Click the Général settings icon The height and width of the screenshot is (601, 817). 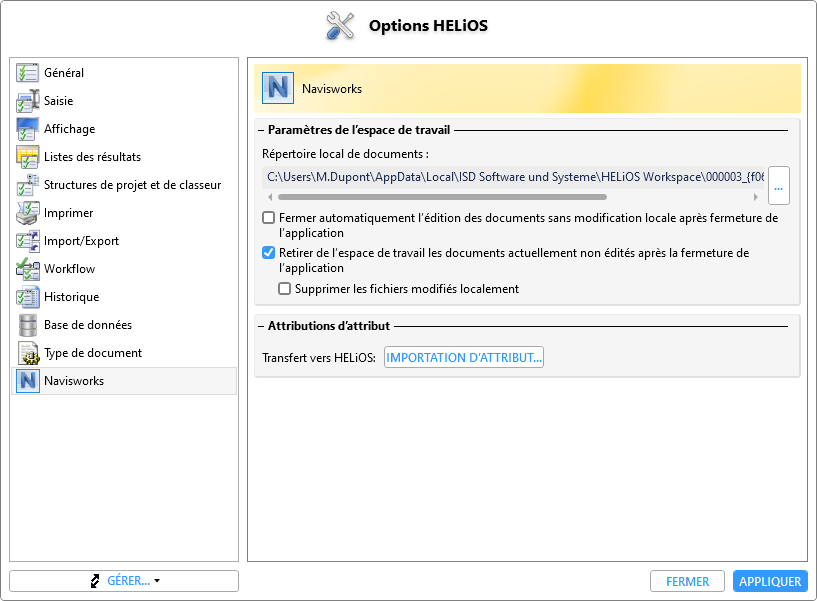pyautogui.click(x=27, y=73)
